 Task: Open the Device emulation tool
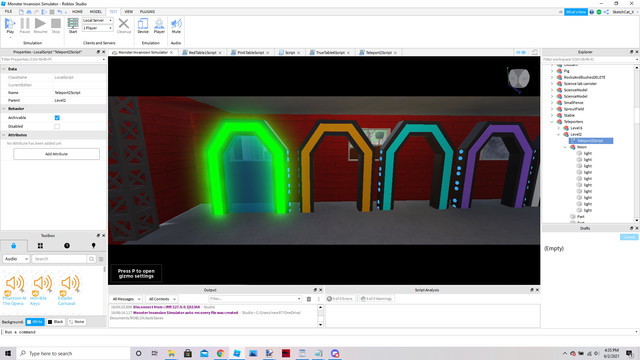click(143, 26)
